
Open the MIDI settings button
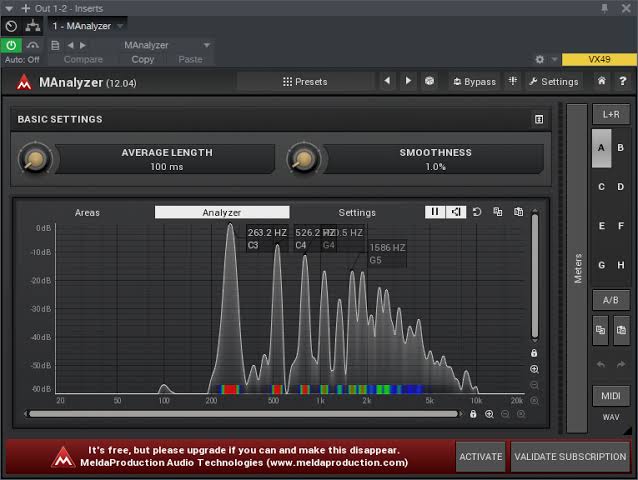[x=611, y=396]
